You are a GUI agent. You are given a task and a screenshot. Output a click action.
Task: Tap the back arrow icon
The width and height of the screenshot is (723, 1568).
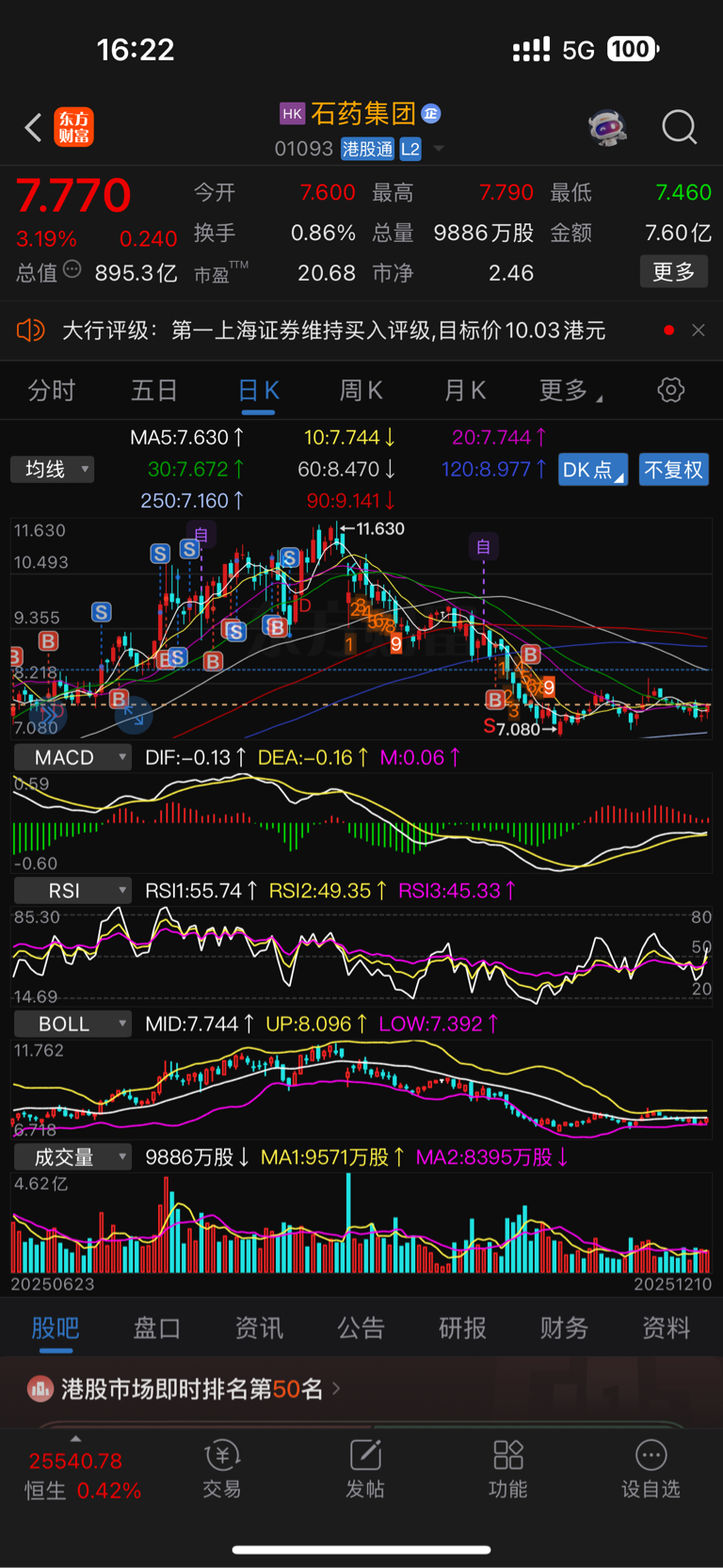34,127
